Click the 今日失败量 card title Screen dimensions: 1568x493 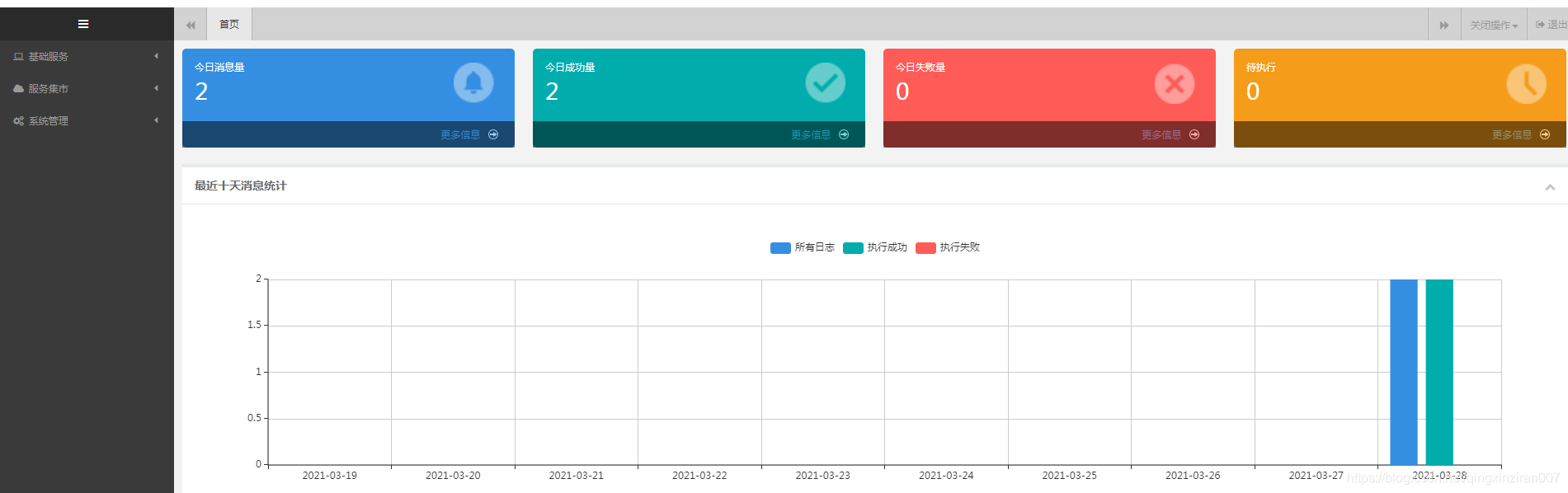click(921, 68)
